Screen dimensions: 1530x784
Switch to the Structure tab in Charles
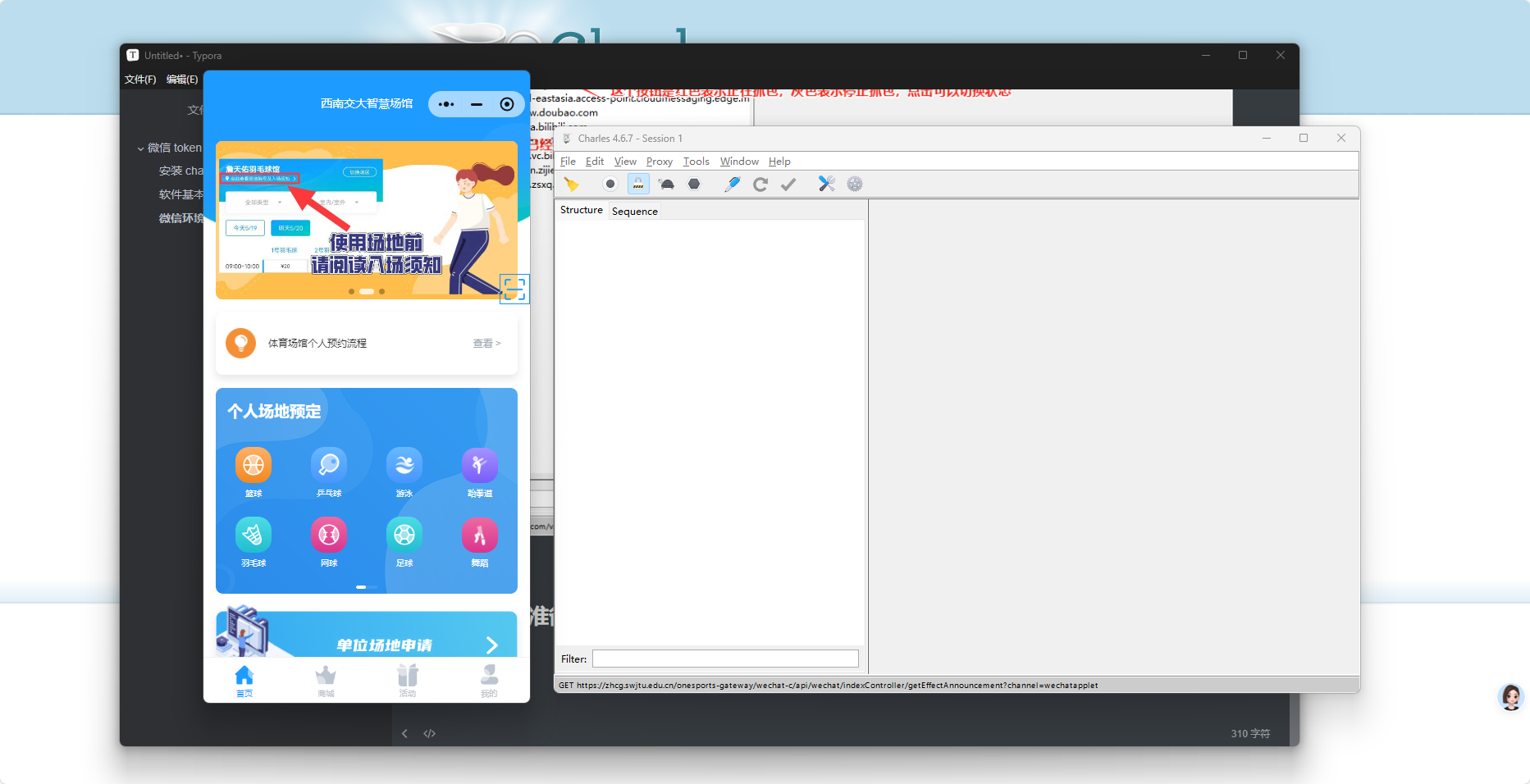click(x=582, y=210)
